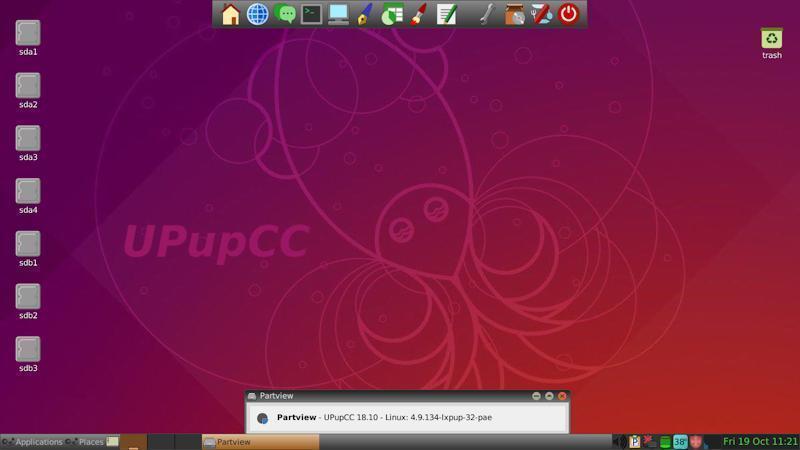Open the green spreadsheet chart application
Screen dimensions: 800x450
point(392,14)
